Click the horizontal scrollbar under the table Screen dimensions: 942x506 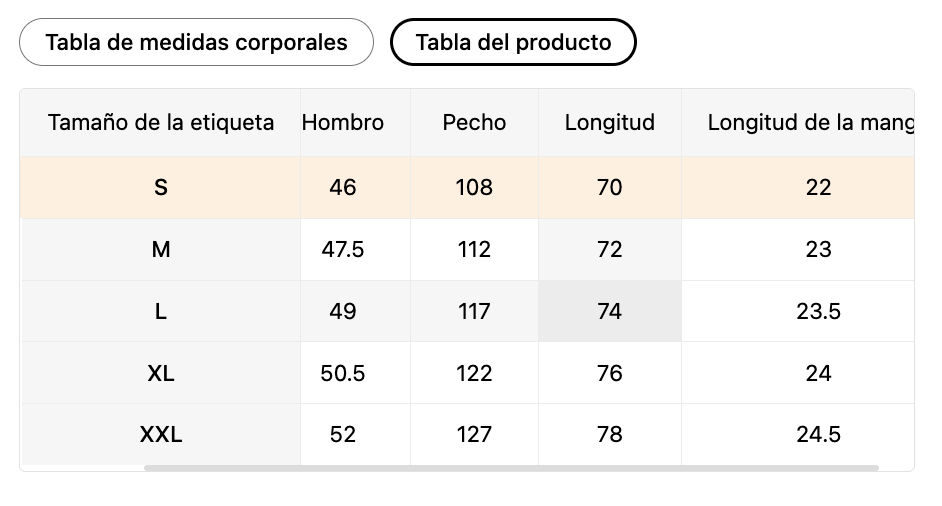pyautogui.click(x=510, y=467)
